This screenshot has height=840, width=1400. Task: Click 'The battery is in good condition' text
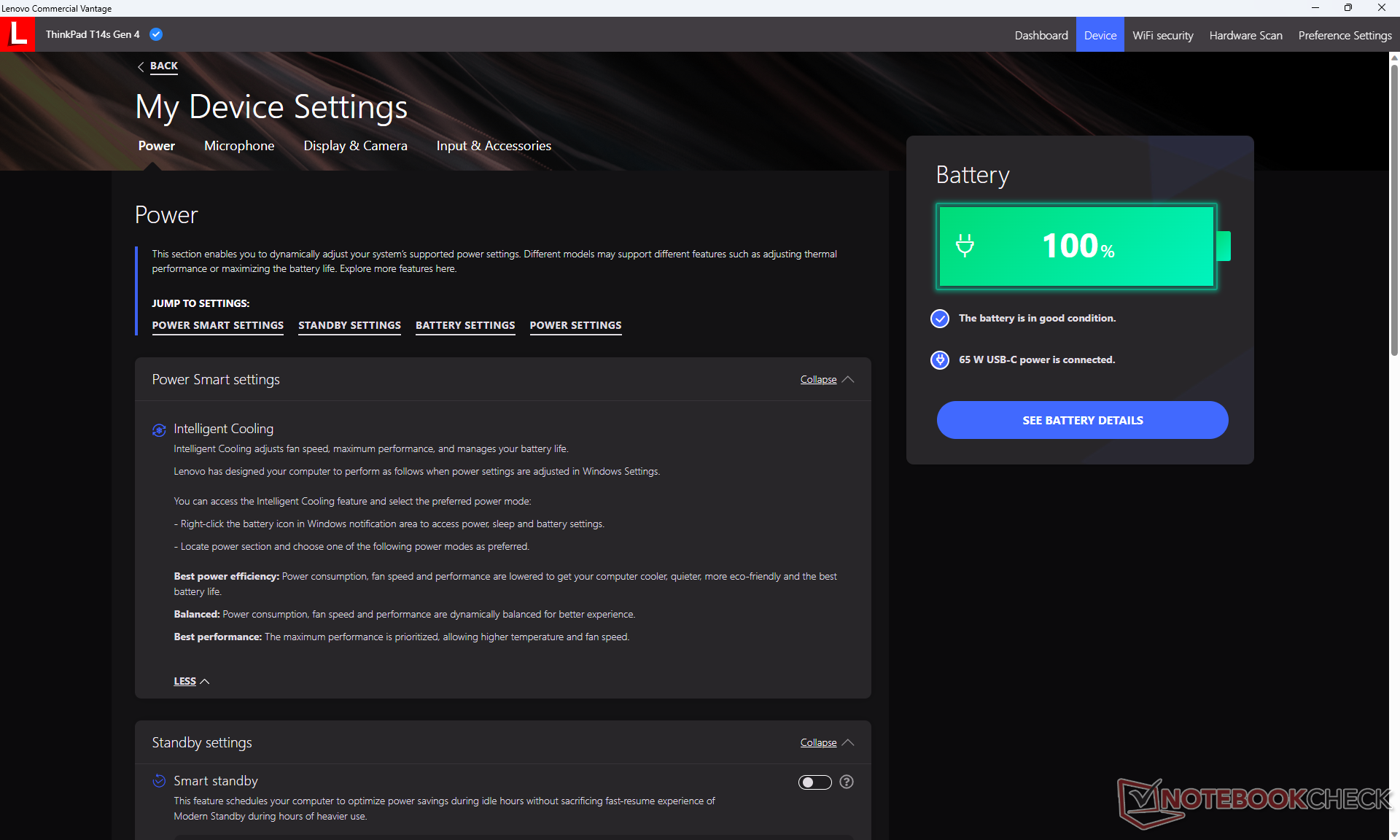(1037, 318)
